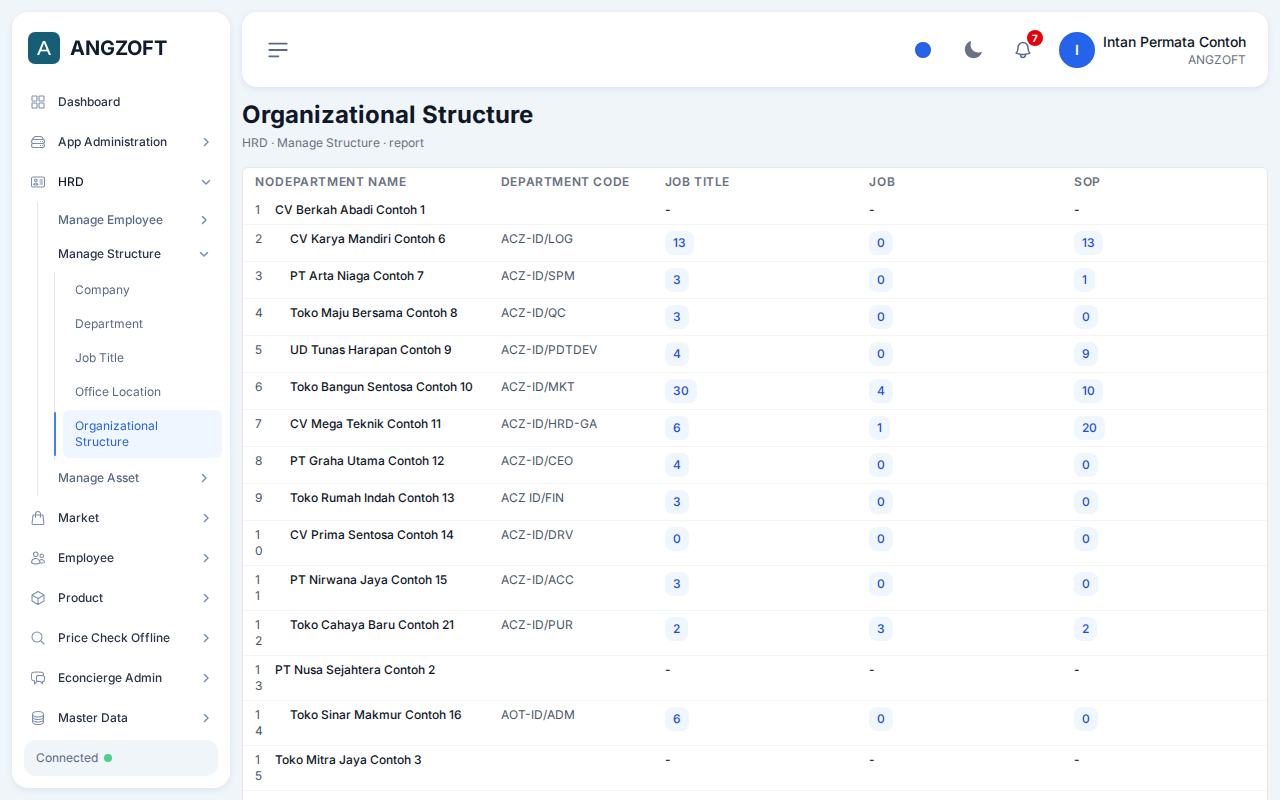Collapse the HRD section chevron

(x=206, y=182)
